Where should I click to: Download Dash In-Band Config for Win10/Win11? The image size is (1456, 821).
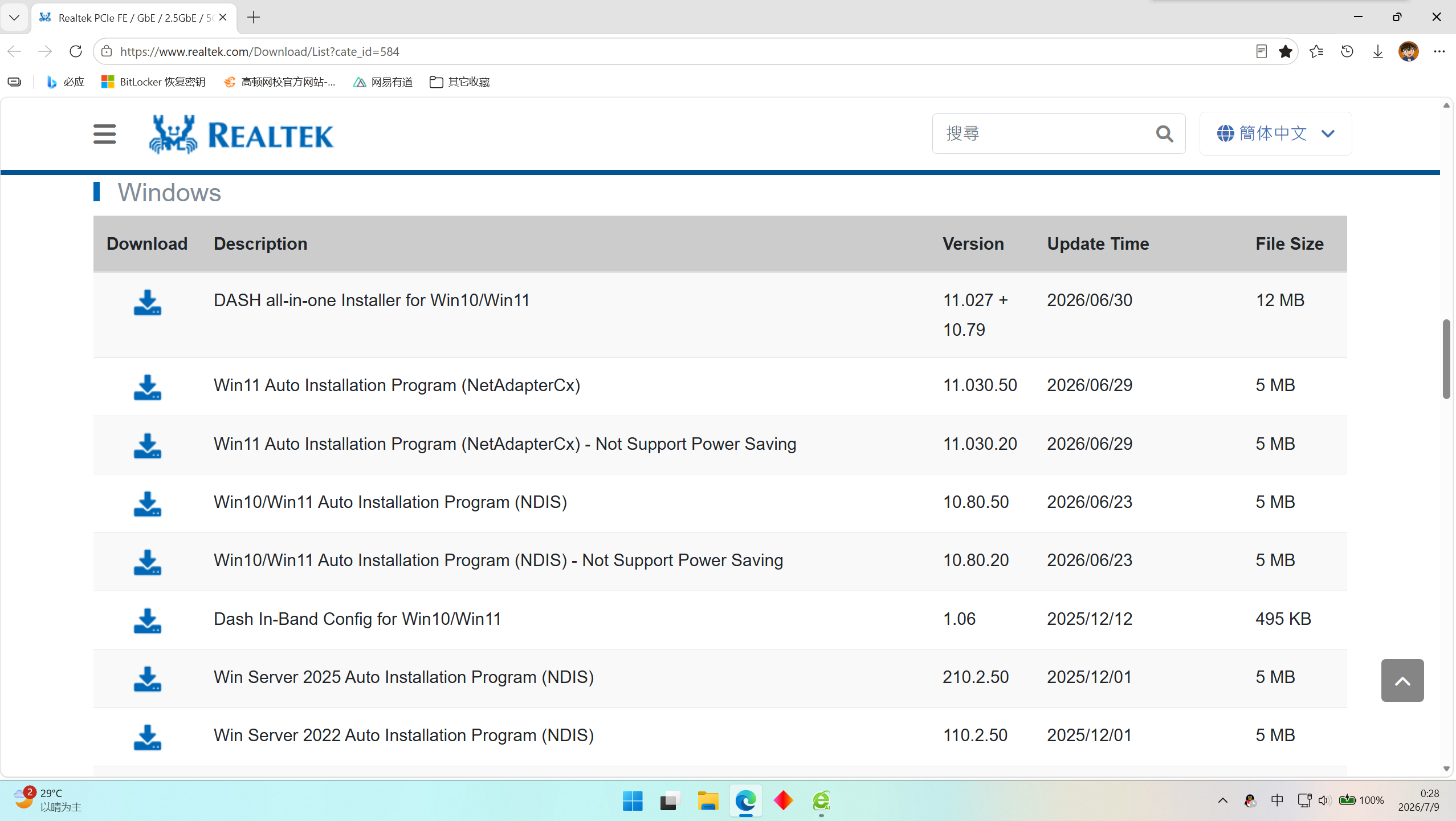tap(147, 621)
